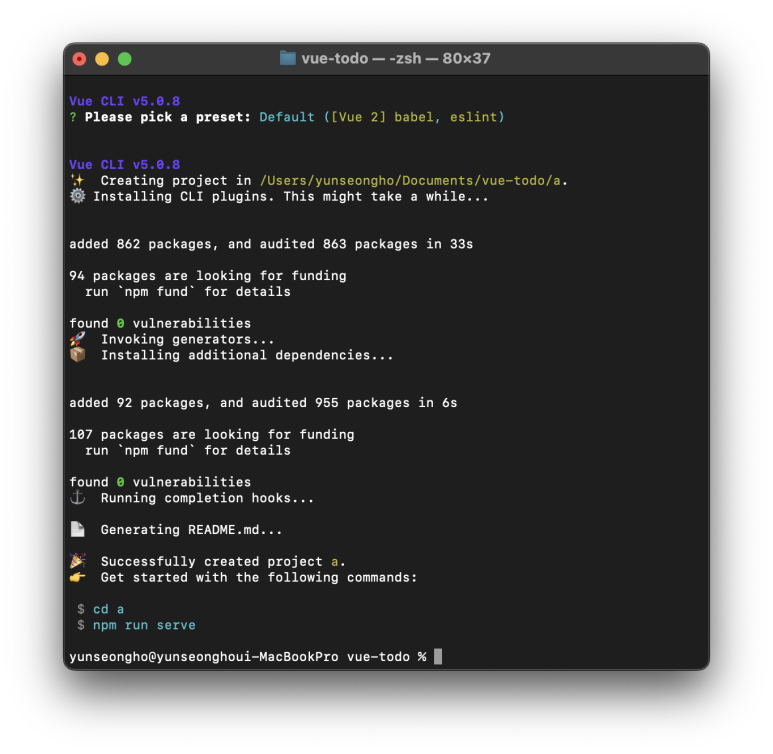This screenshot has height=754, width=773.
Task: Click the red close window button
Action: click(79, 59)
